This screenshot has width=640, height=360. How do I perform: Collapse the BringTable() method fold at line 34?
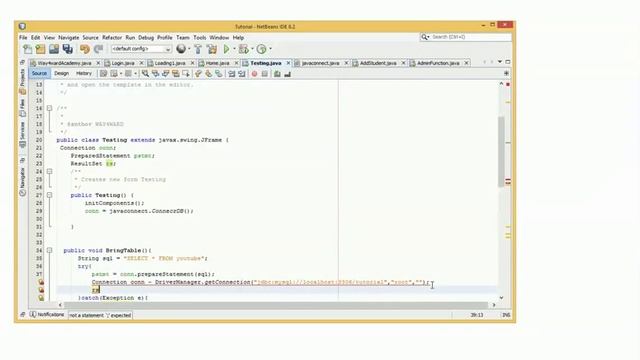pyautogui.click(x=49, y=250)
